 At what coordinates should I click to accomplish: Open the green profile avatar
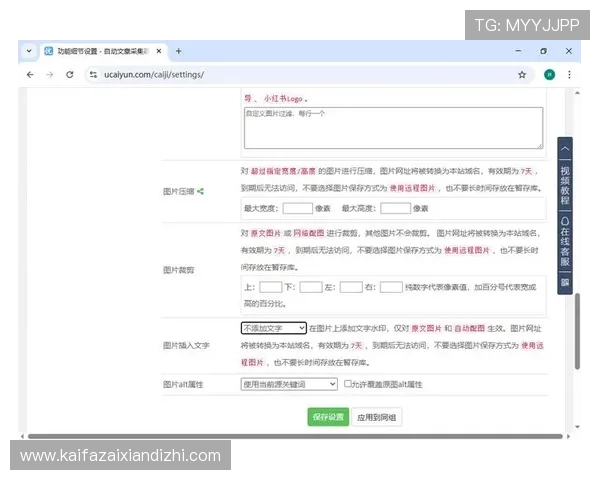pos(549,75)
